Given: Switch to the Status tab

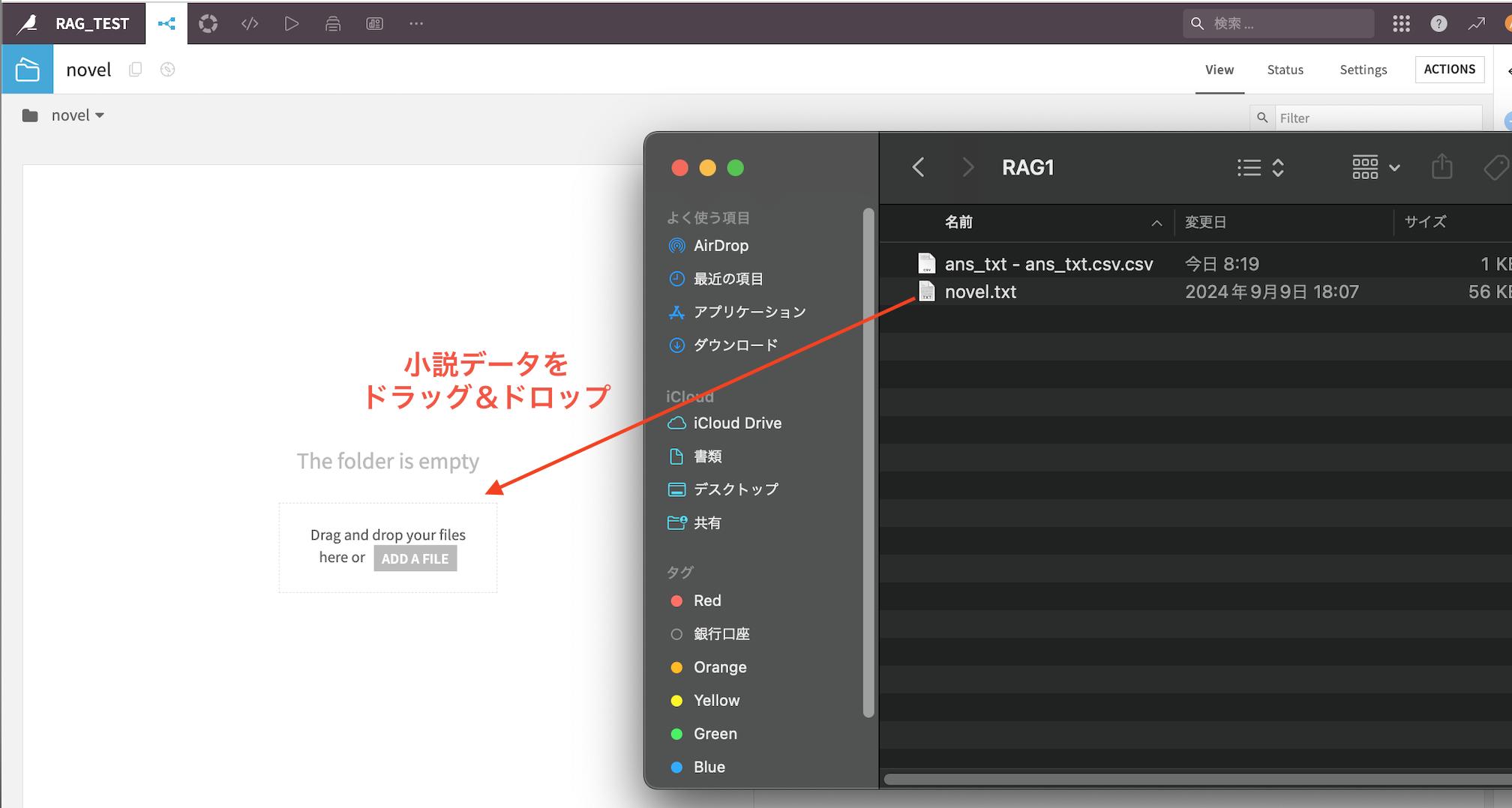Looking at the screenshot, I should [x=1285, y=70].
